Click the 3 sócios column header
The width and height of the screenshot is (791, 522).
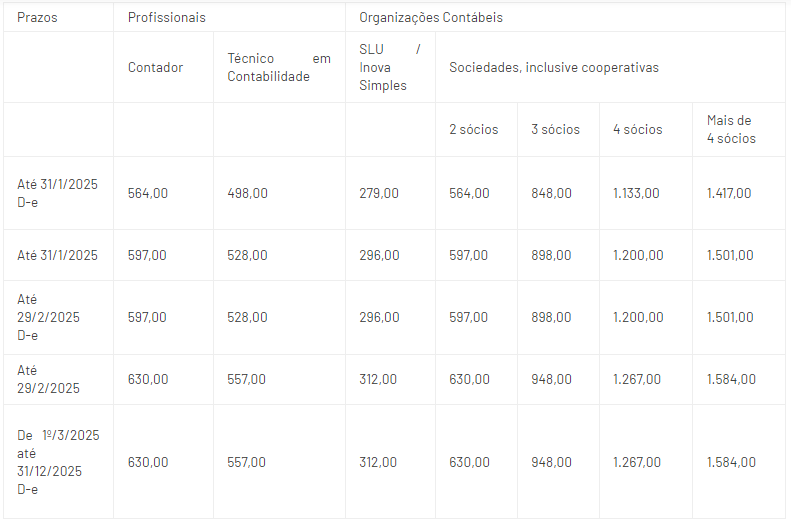(x=555, y=130)
